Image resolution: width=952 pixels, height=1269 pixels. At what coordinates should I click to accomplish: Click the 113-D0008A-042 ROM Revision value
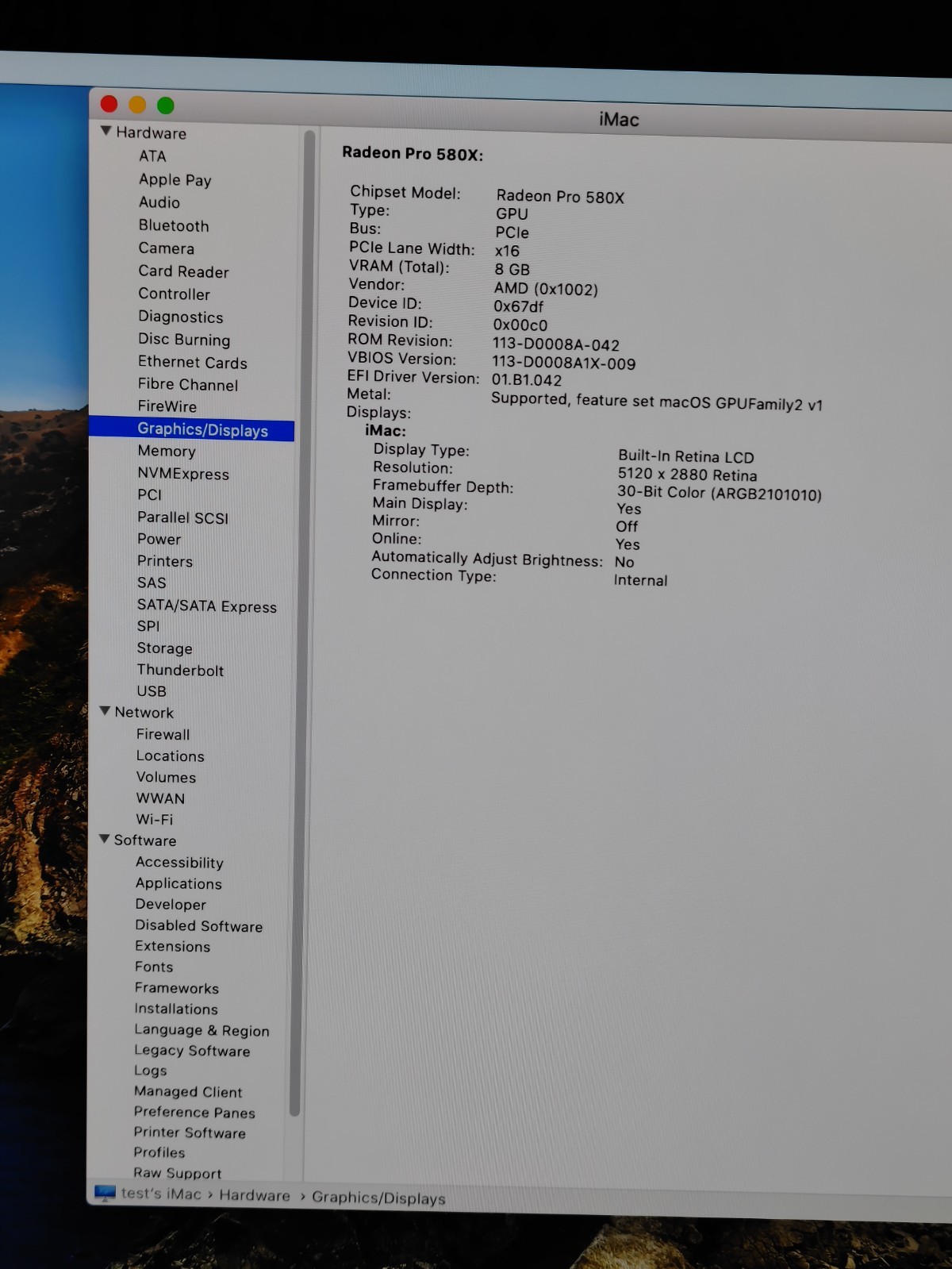coord(555,344)
